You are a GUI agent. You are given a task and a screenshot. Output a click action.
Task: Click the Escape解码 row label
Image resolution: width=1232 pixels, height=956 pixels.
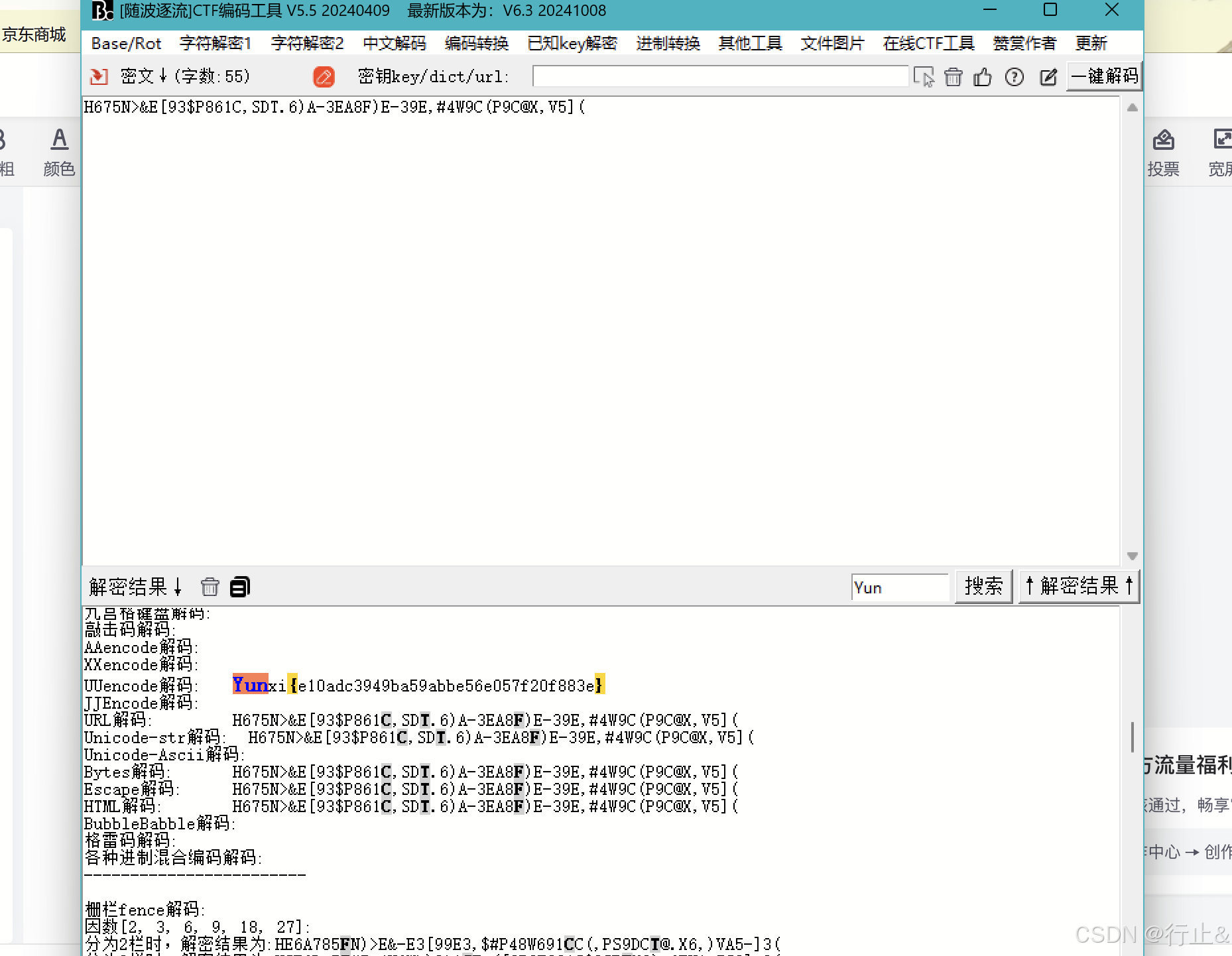pyautogui.click(x=132, y=789)
